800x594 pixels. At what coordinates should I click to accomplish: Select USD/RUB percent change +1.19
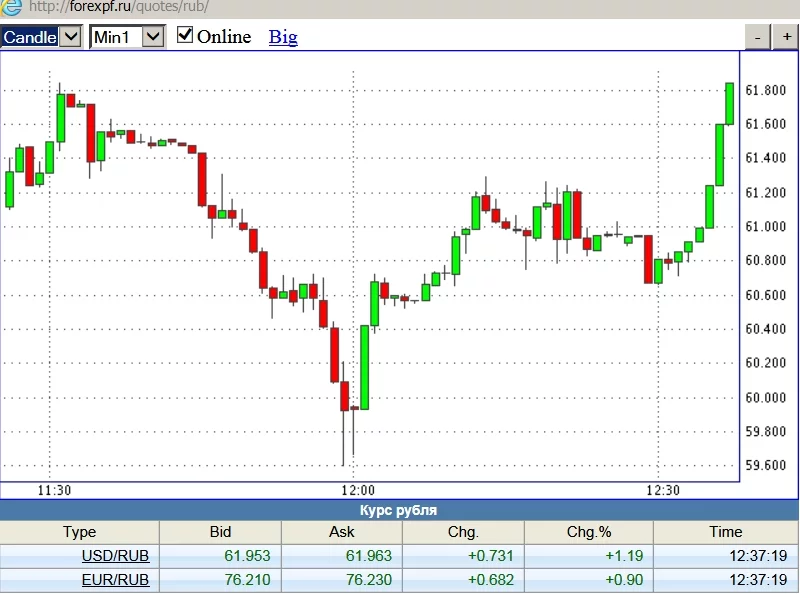tap(624, 555)
